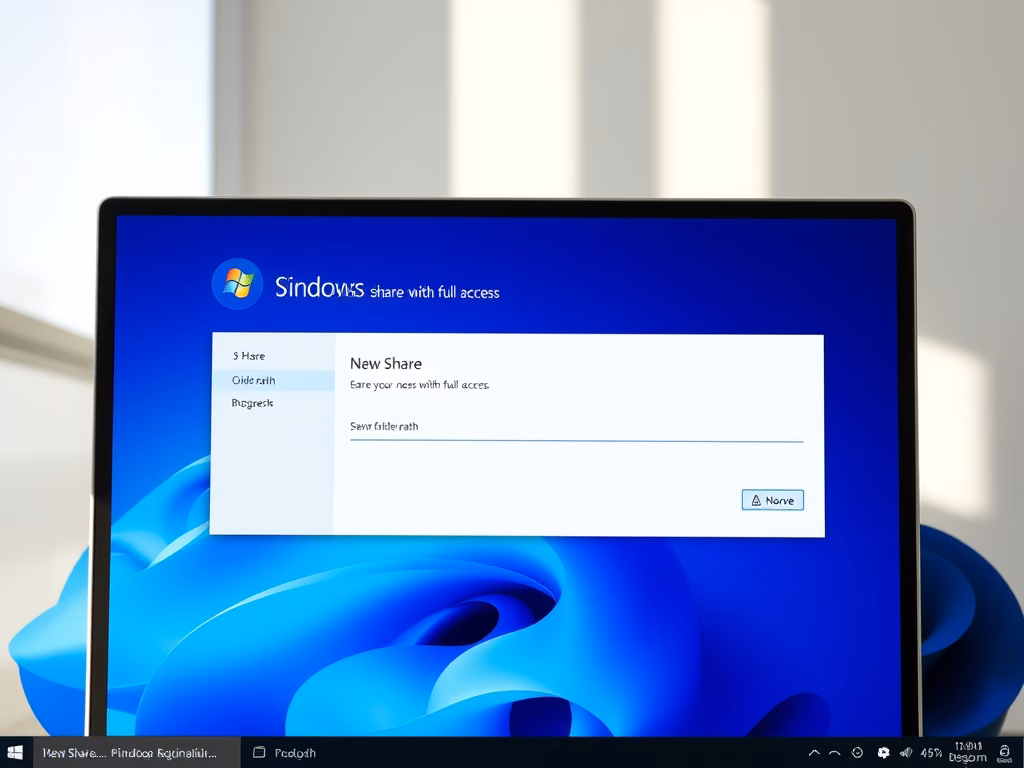The image size is (1024, 768).
Task: Click the battery 45% tray indicator
Action: point(931,753)
